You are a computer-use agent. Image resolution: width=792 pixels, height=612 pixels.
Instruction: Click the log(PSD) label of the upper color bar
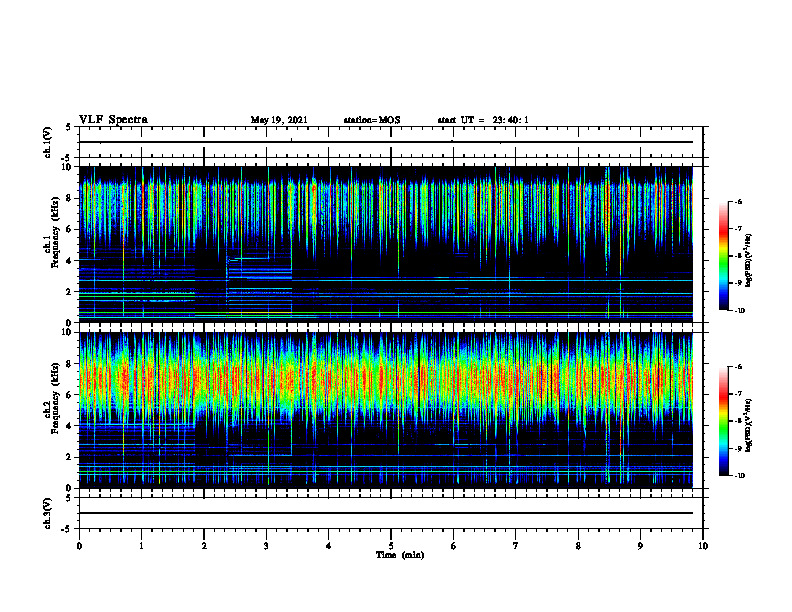pos(749,261)
